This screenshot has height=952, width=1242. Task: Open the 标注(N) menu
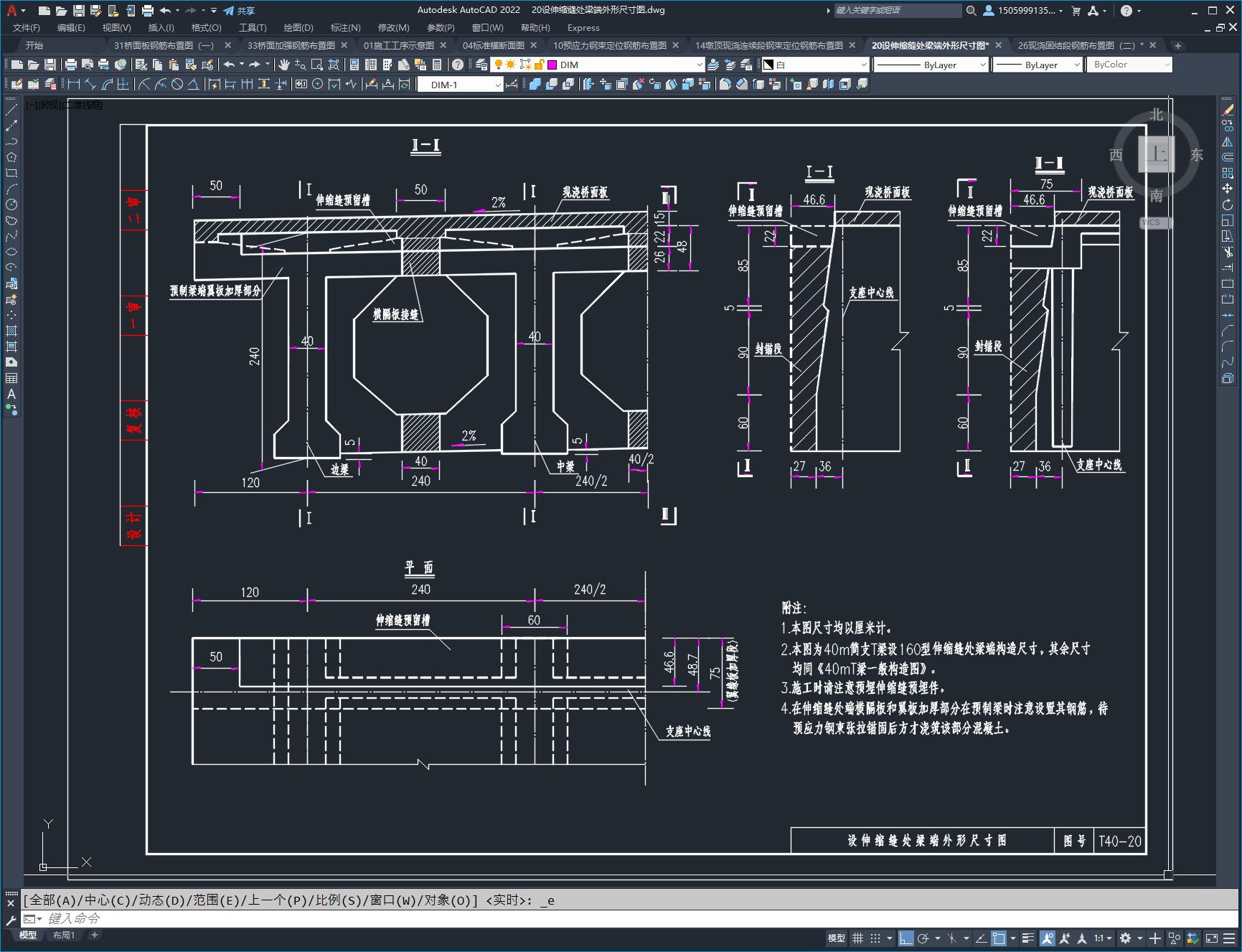(x=345, y=27)
